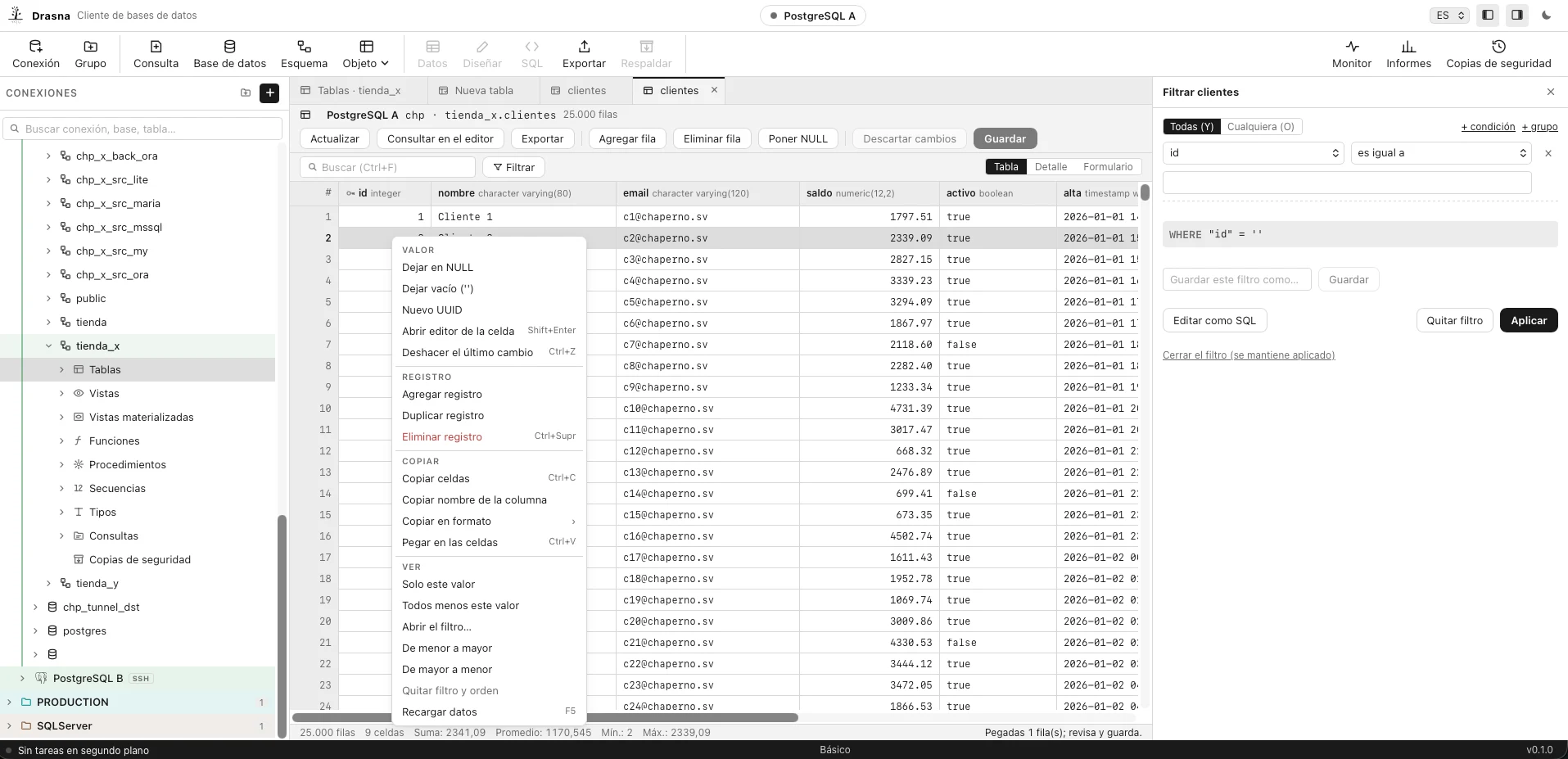
Task: Open the 'es igual a' operator dropdown
Action: [x=1441, y=153]
